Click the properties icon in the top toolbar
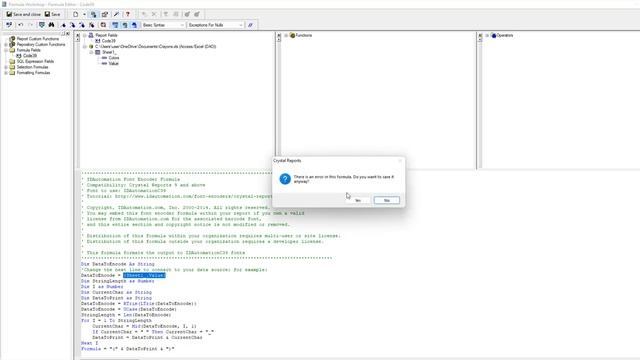640x360 pixels. tap(104, 14)
